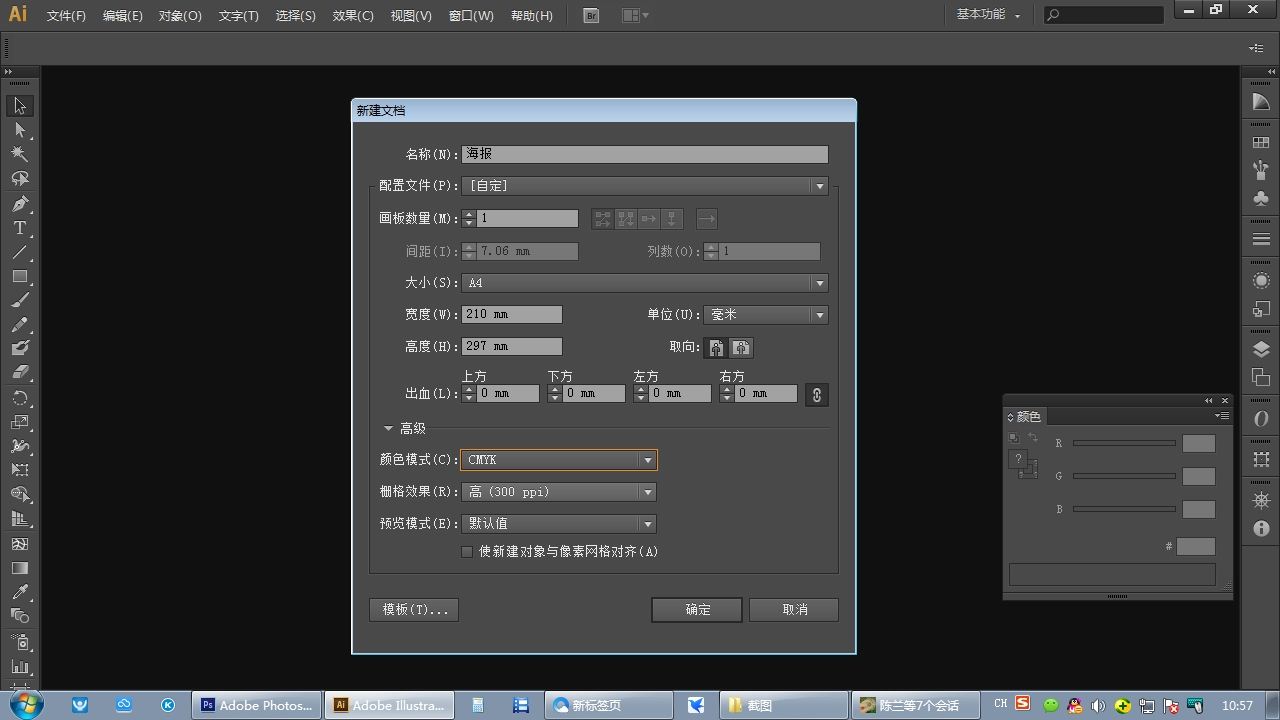
Task: Select the Rotate tool
Action: pyautogui.click(x=20, y=398)
